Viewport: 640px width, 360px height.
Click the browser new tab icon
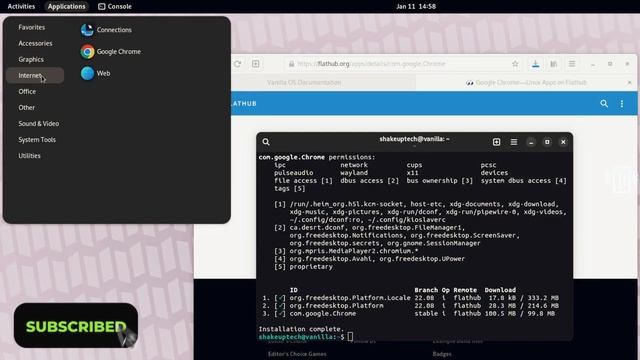[x=256, y=64]
